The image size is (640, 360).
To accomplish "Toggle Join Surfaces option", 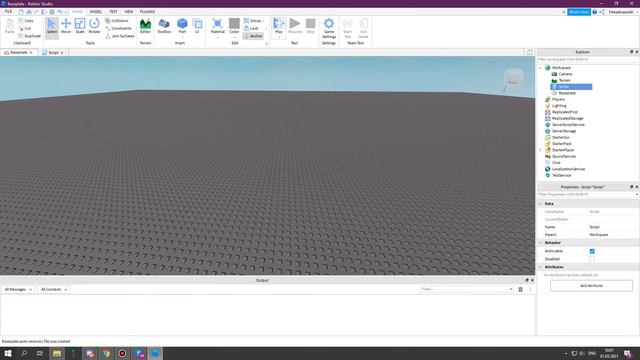I will [x=120, y=36].
